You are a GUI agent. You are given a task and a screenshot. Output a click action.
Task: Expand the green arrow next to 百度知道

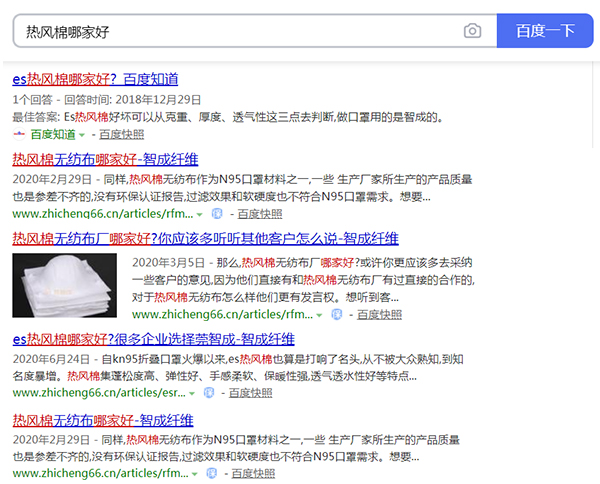[83, 133]
